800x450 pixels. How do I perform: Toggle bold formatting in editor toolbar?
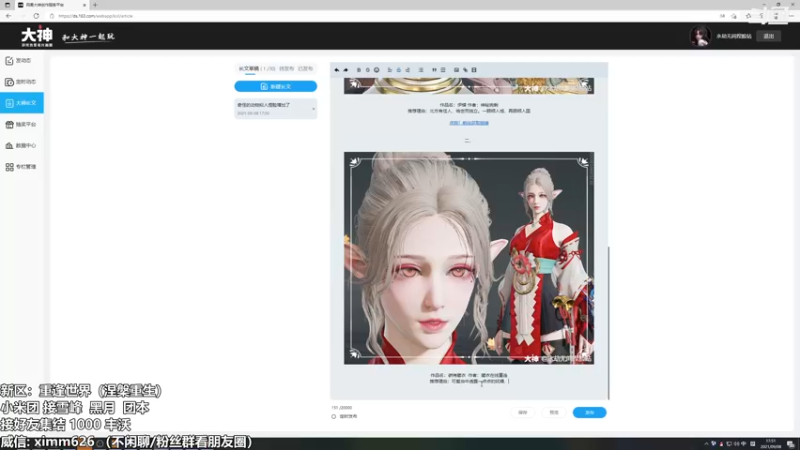[x=359, y=70]
